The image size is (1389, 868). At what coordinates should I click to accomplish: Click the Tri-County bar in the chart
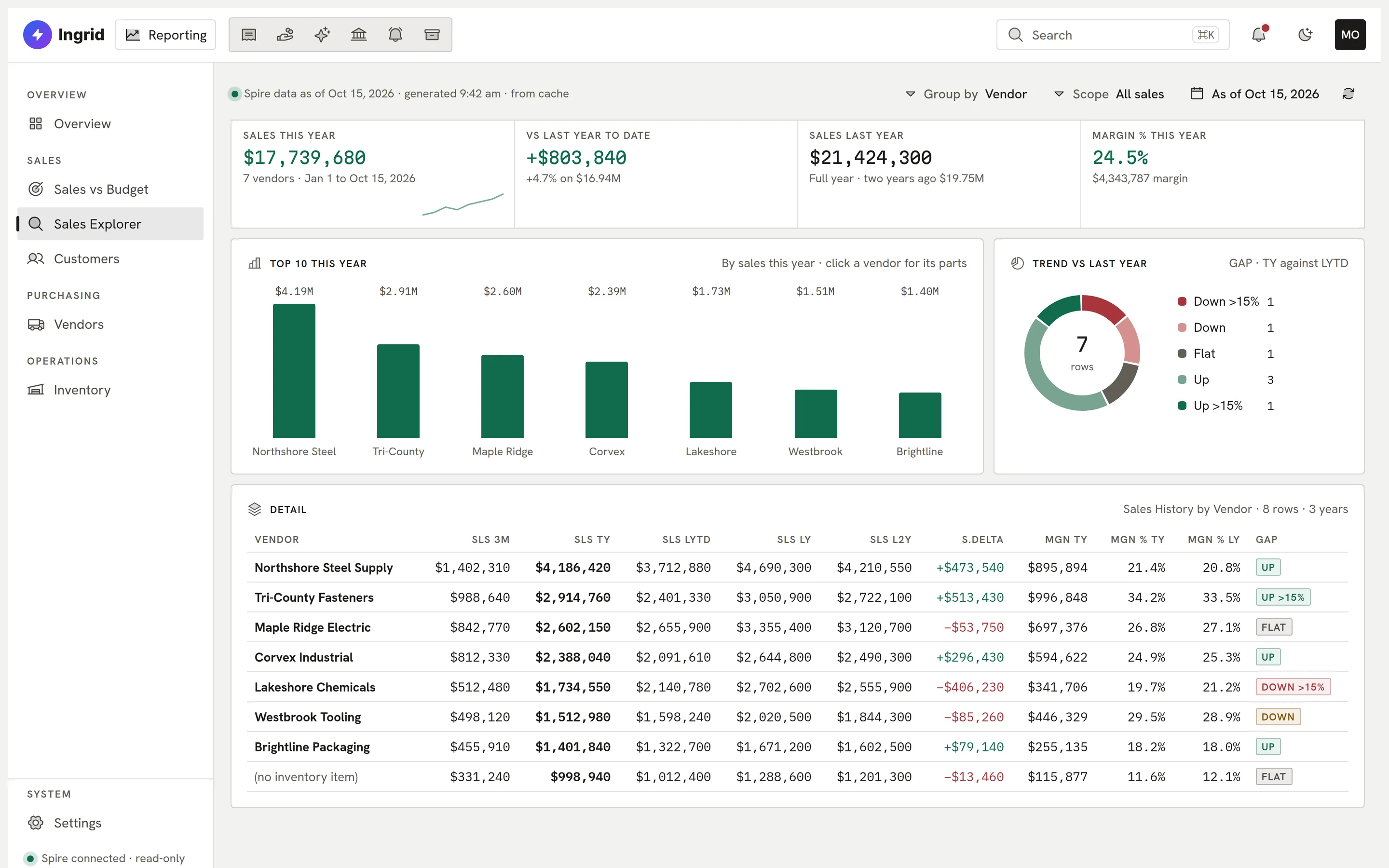click(x=398, y=391)
